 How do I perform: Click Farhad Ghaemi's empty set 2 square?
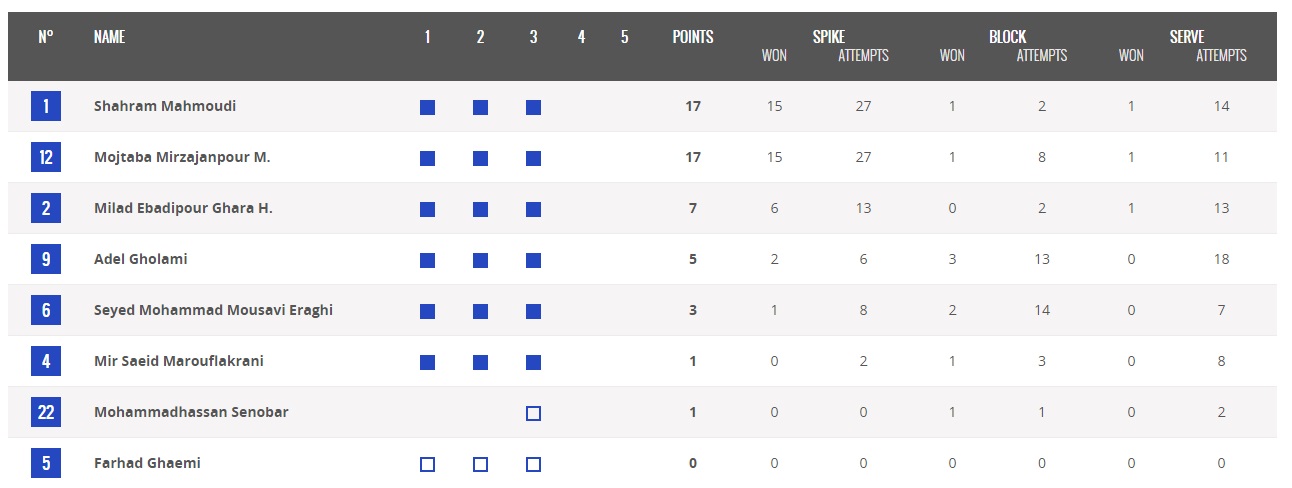pos(480,464)
